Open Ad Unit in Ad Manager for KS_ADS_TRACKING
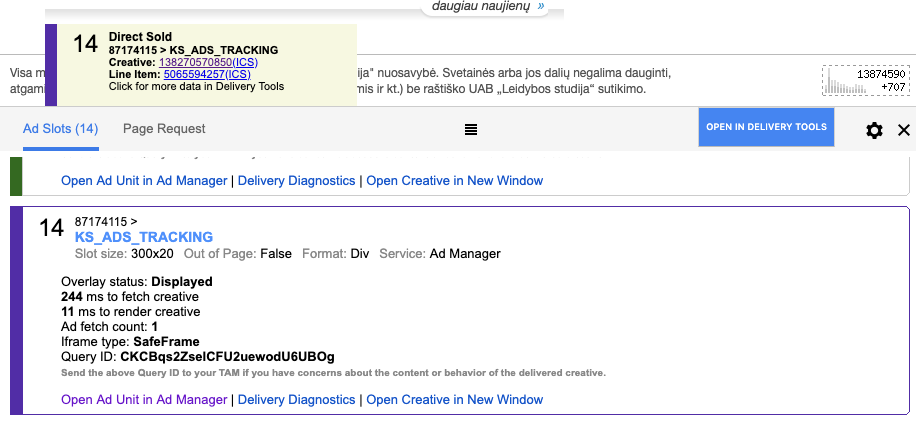Image resolution: width=916 pixels, height=423 pixels. (144, 400)
